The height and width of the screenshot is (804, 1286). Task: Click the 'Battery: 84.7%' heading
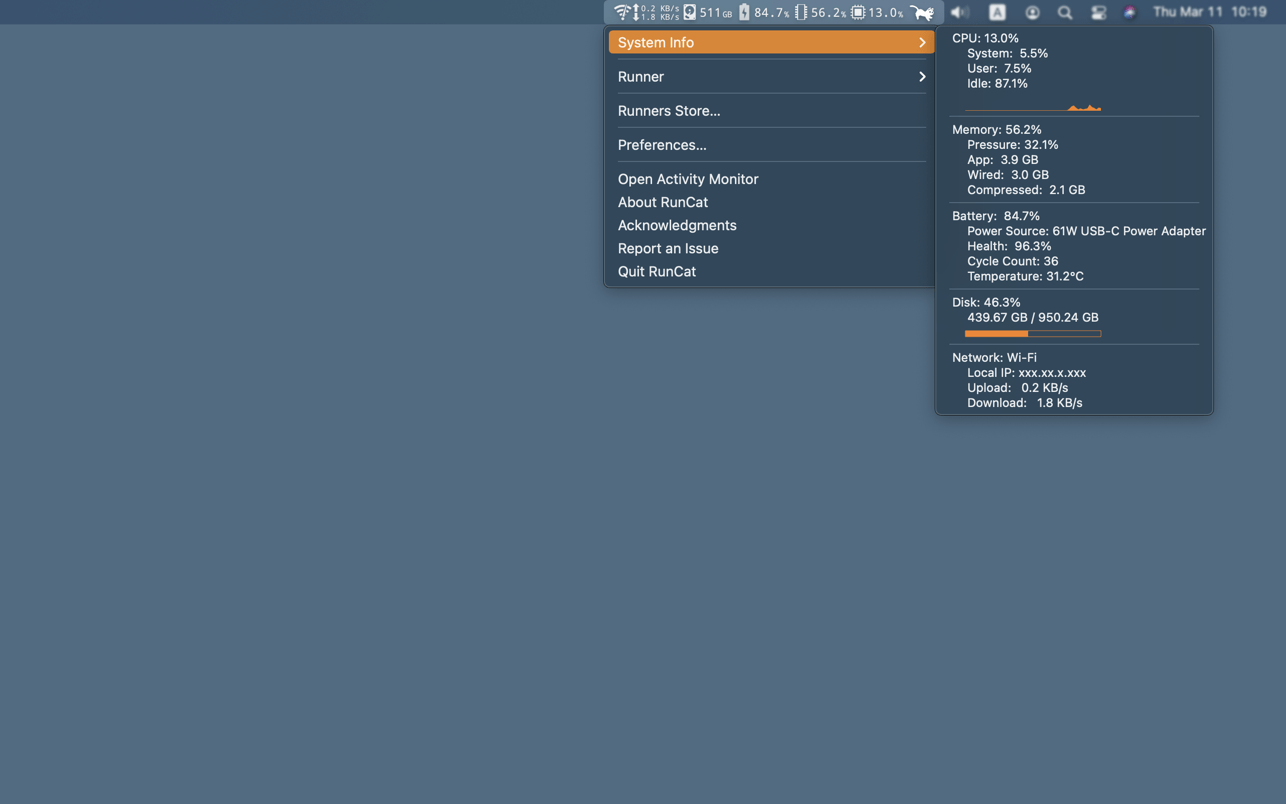(x=996, y=215)
